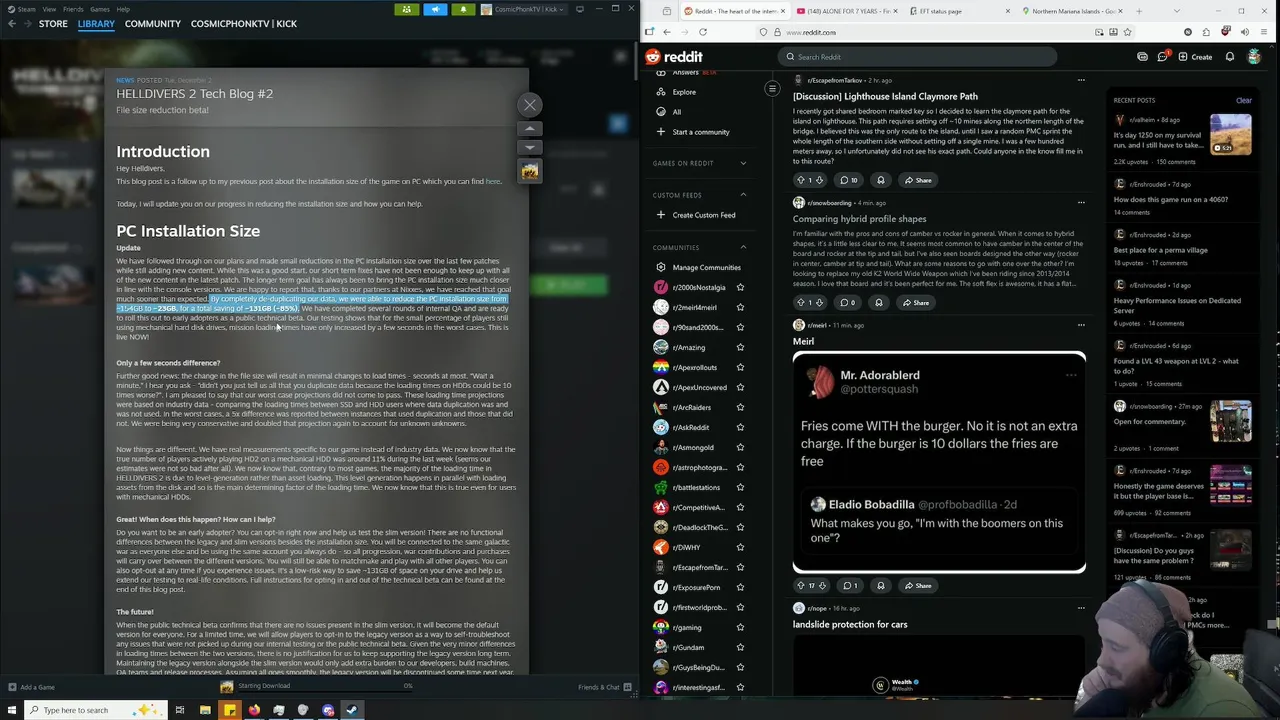Click the Reddit logo to go home
The height and width of the screenshot is (720, 1280).
coord(674,57)
